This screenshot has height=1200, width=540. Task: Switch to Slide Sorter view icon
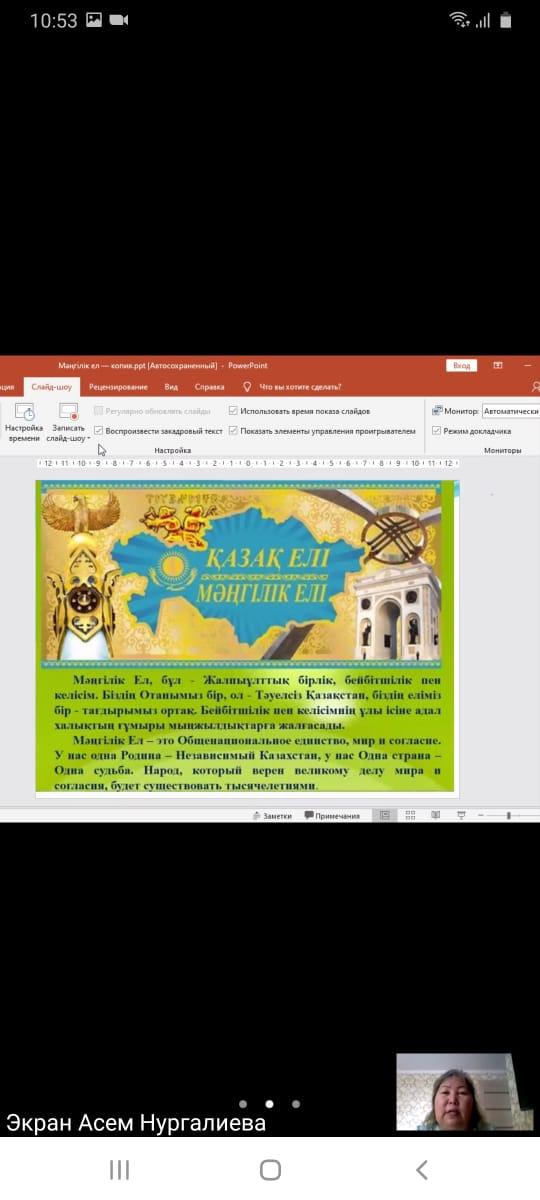coord(411,816)
